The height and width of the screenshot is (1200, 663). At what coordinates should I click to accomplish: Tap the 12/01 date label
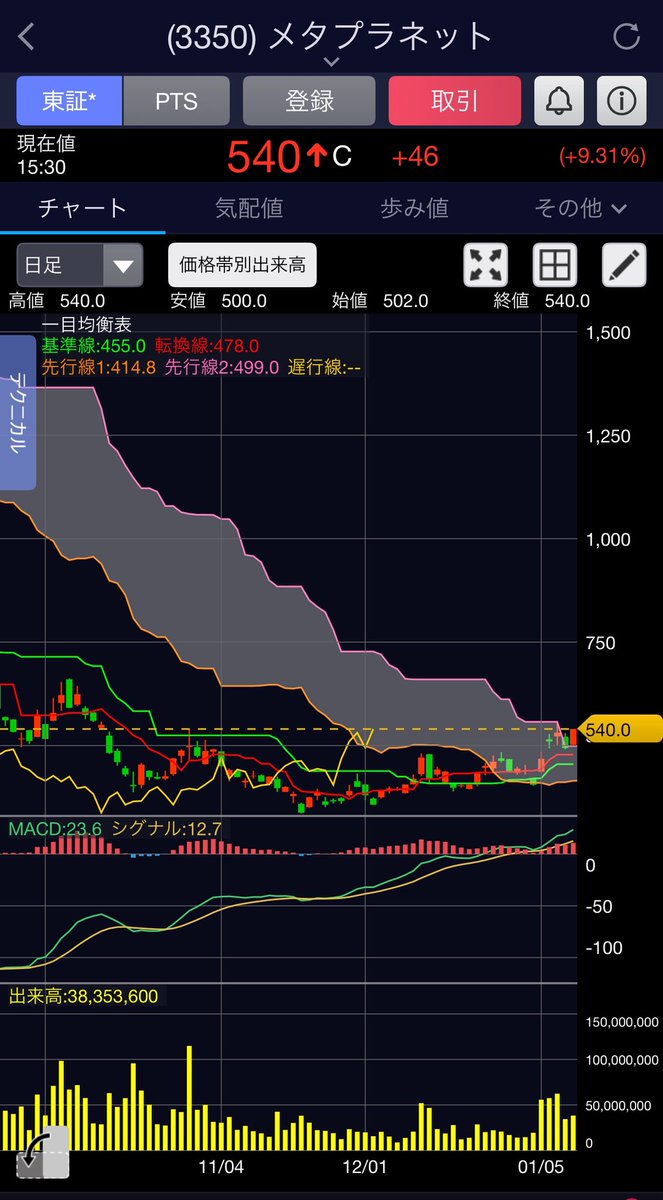tap(365, 1167)
